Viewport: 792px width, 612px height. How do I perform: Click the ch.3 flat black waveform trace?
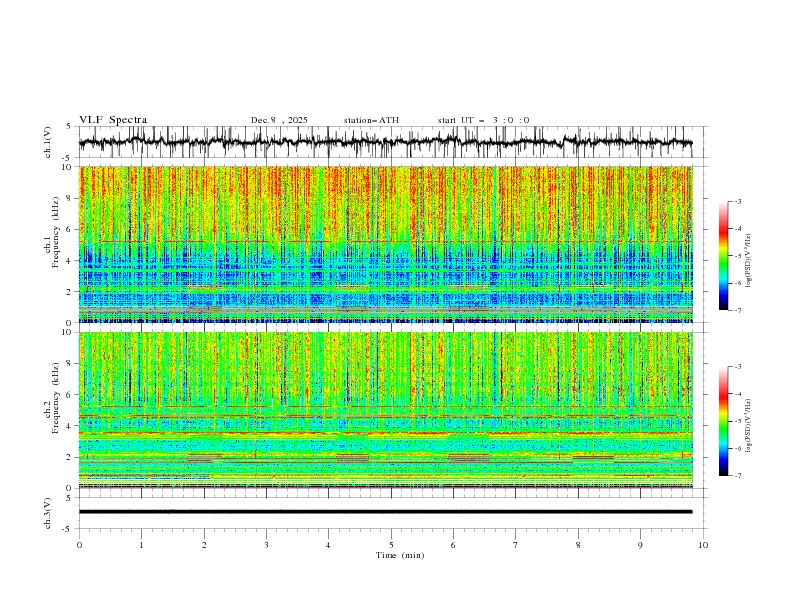(x=385, y=512)
